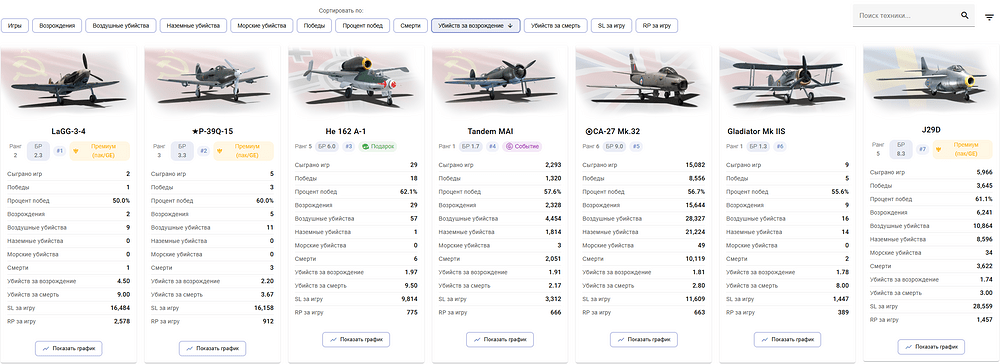This screenshot has width=1000, height=364.
Task: Click the БР 6.0 badge on He 162 A-1
Action: click(x=327, y=147)
